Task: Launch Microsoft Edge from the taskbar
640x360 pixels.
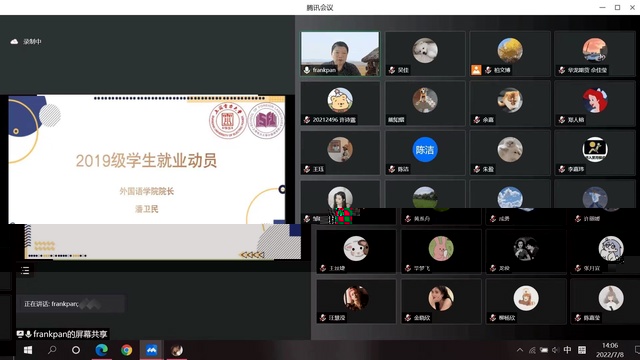Action: click(x=101, y=350)
